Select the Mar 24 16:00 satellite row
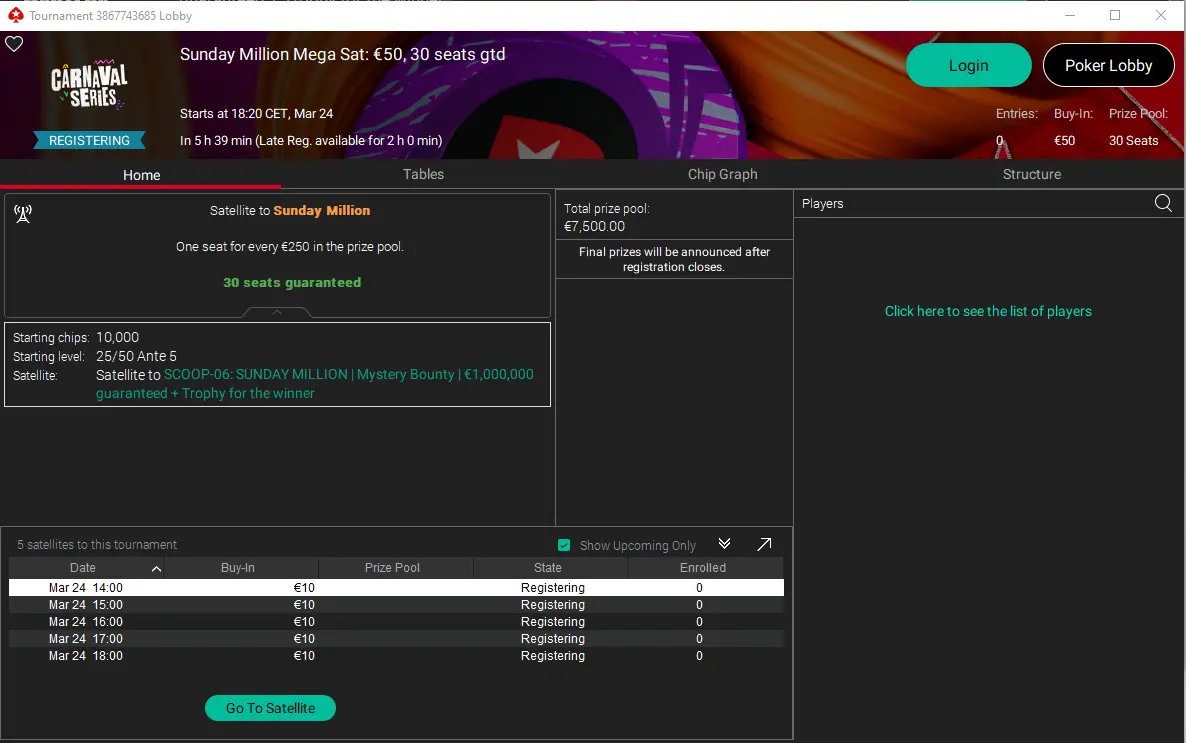The width and height of the screenshot is (1186, 743). tap(396, 622)
